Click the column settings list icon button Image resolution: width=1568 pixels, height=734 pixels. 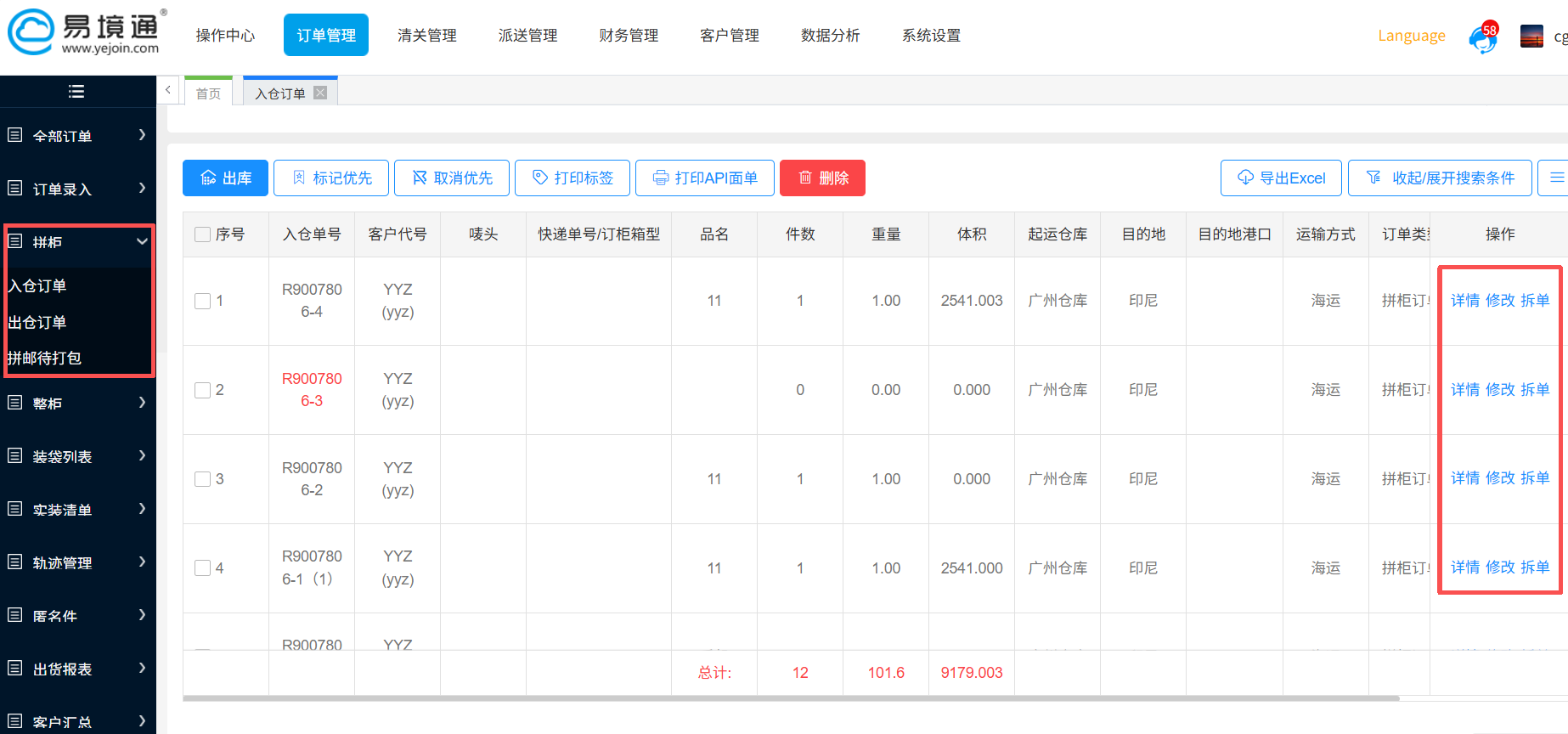click(1556, 178)
